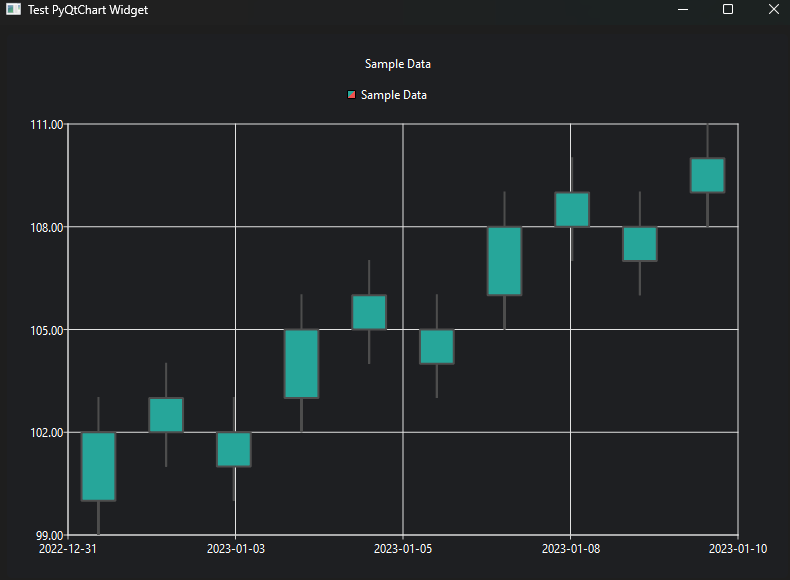Screen dimensions: 790x580
Task: Close the Test PyQtChart Widget window
Action: 772,9
